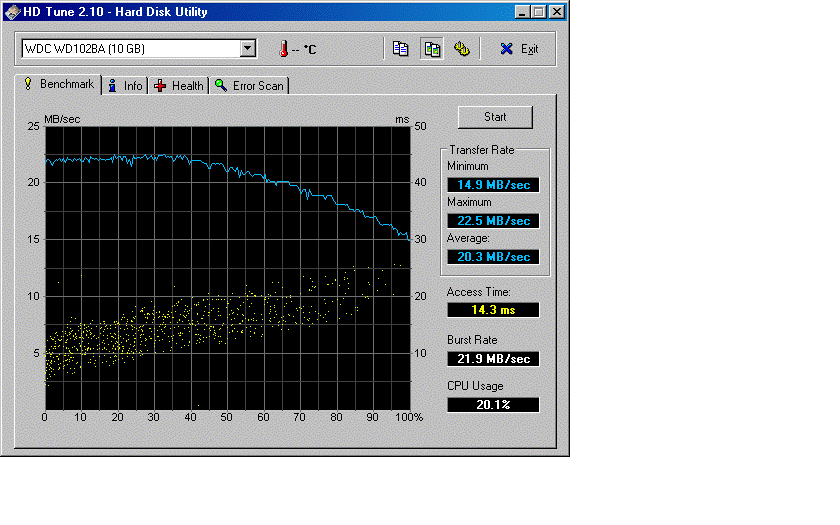The height and width of the screenshot is (525, 840).
Task: Go to the Error Scan tab
Action: [x=249, y=86]
